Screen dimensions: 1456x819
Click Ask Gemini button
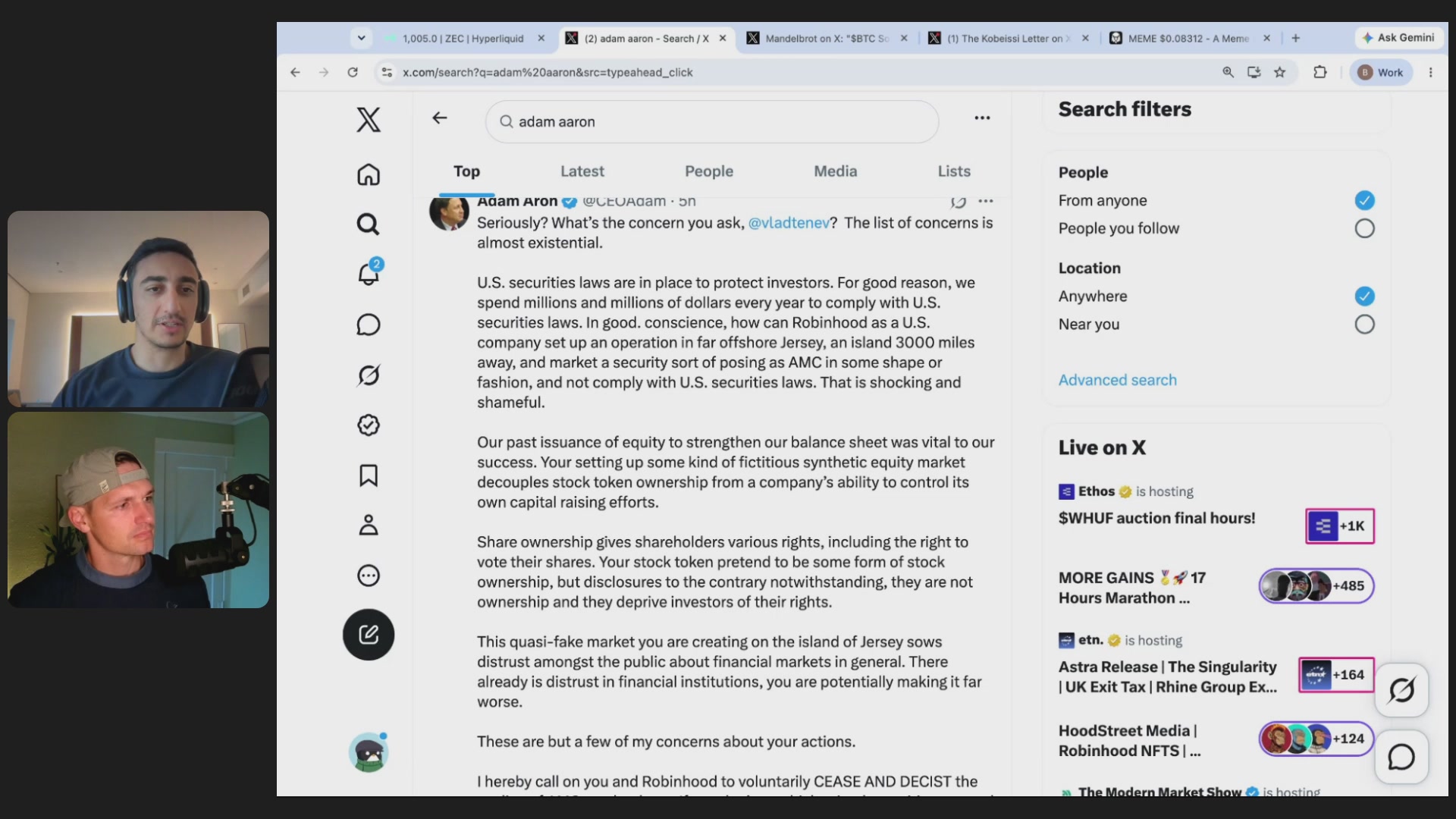(1398, 38)
